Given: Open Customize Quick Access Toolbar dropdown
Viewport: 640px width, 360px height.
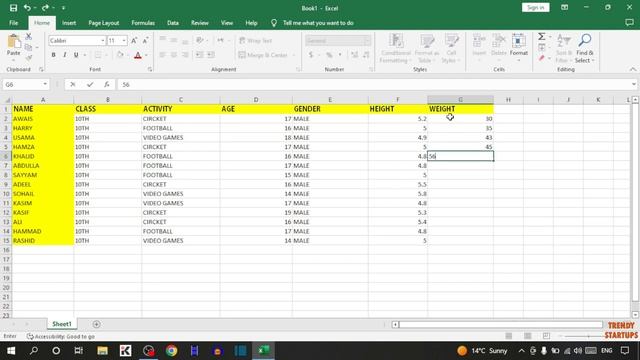Looking at the screenshot, I should click(x=63, y=8).
